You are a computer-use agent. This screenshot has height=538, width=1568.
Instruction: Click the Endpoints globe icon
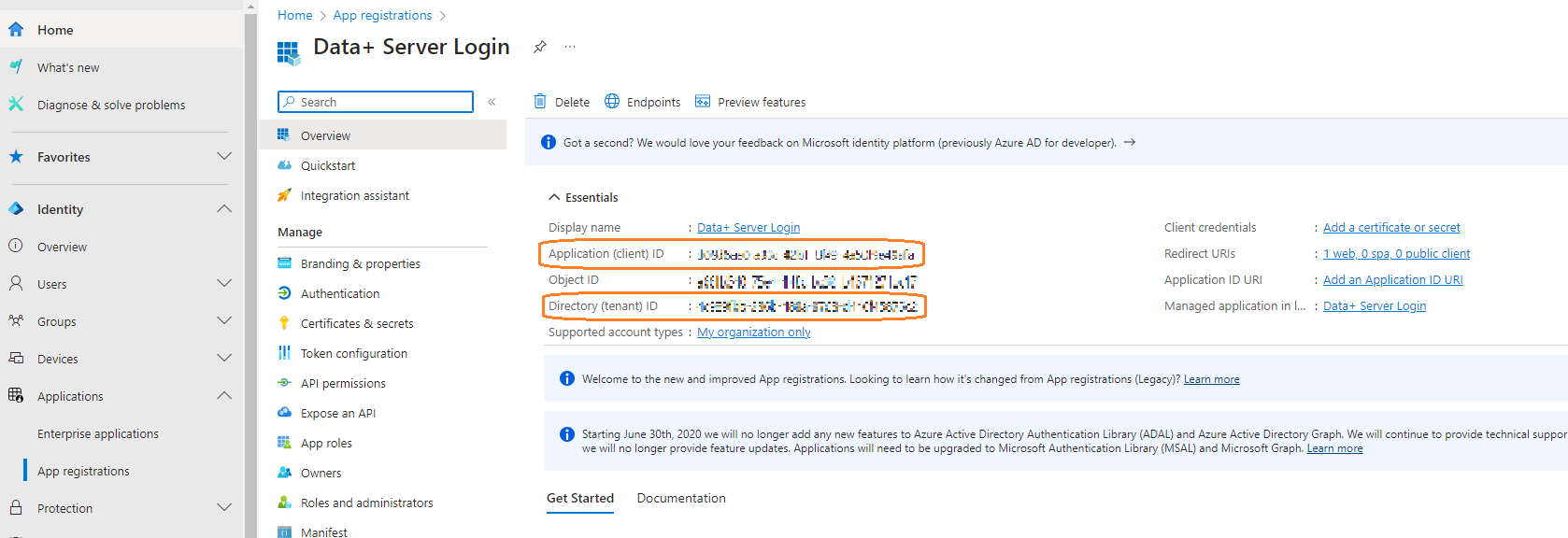coord(612,101)
